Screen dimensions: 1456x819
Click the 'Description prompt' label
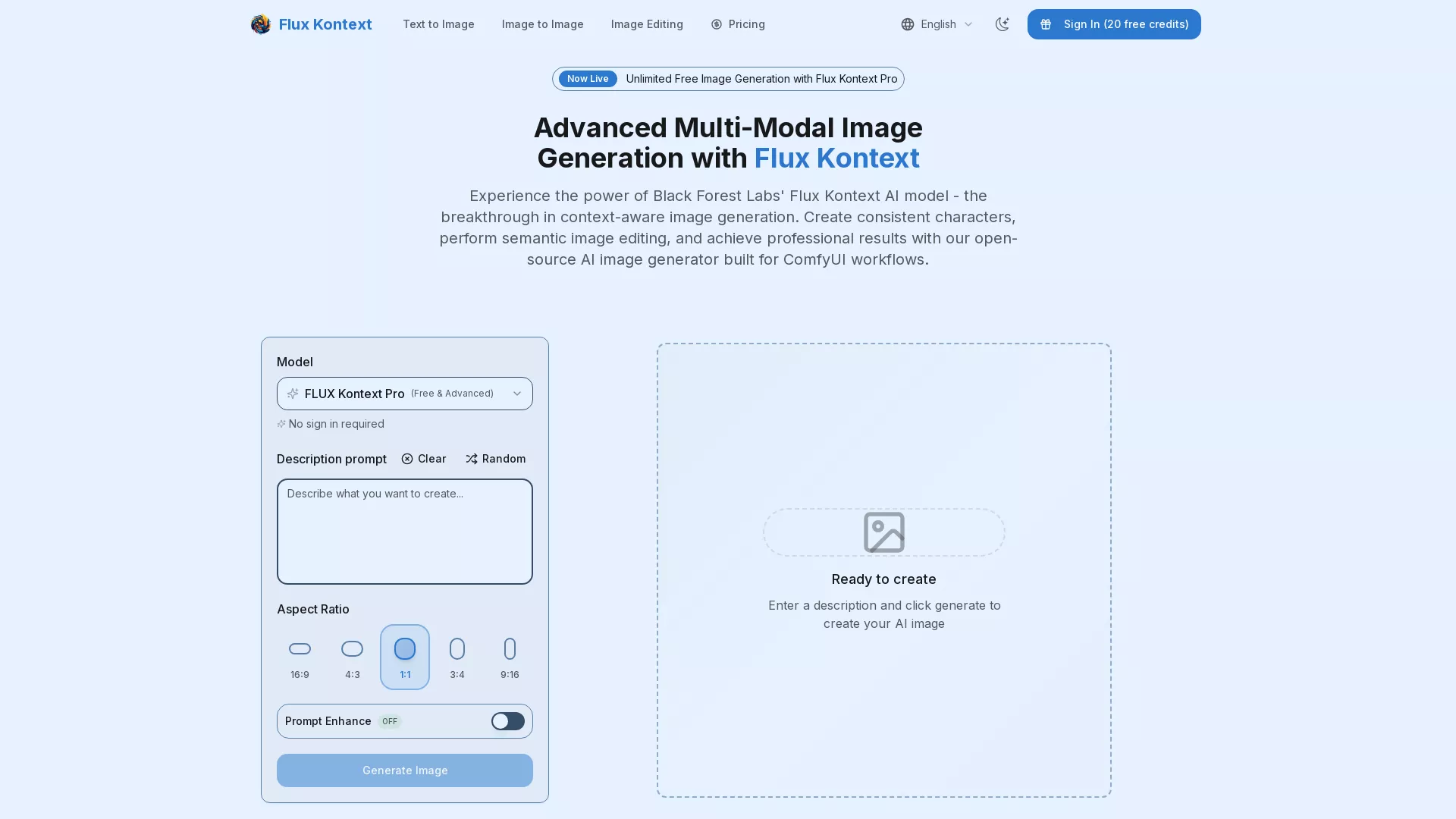pos(331,459)
